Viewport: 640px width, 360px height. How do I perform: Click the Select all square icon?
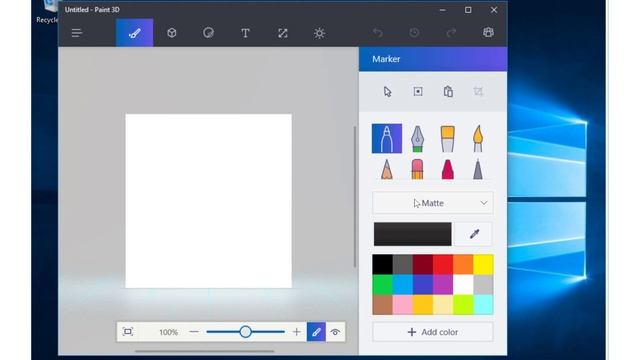point(418,91)
